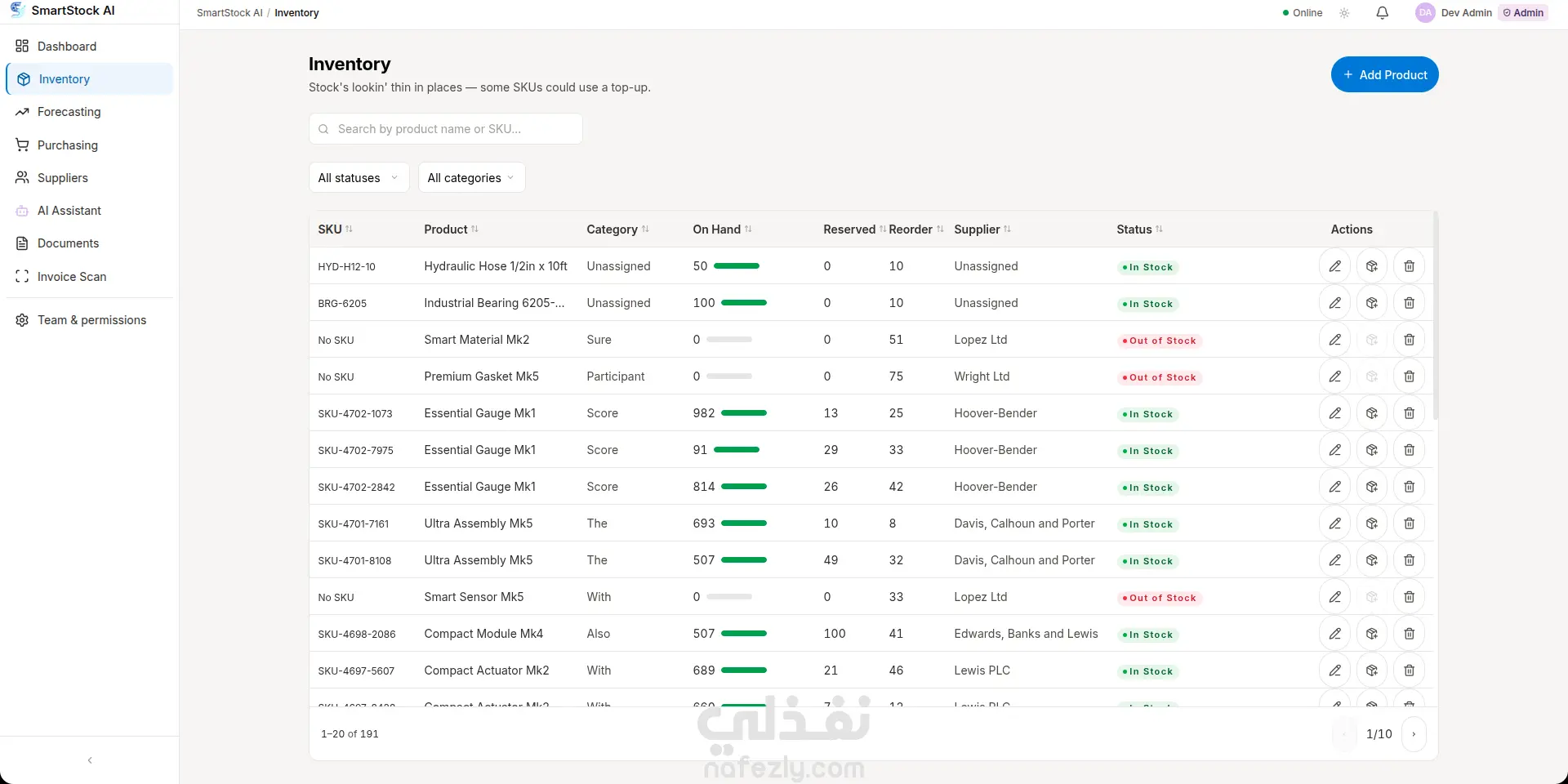Click the SmartStock AI breadcrumb link

pos(229,13)
